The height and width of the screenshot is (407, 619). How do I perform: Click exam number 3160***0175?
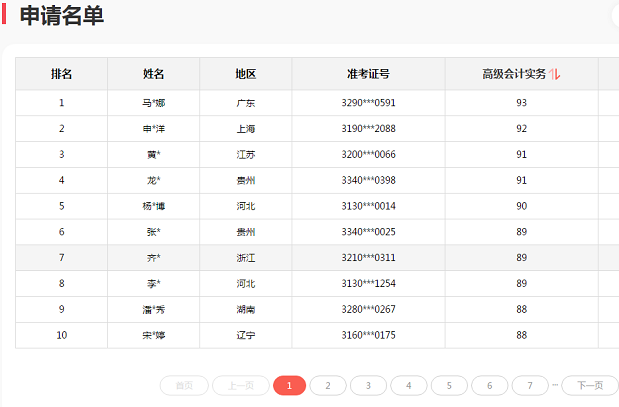pyautogui.click(x=368, y=335)
